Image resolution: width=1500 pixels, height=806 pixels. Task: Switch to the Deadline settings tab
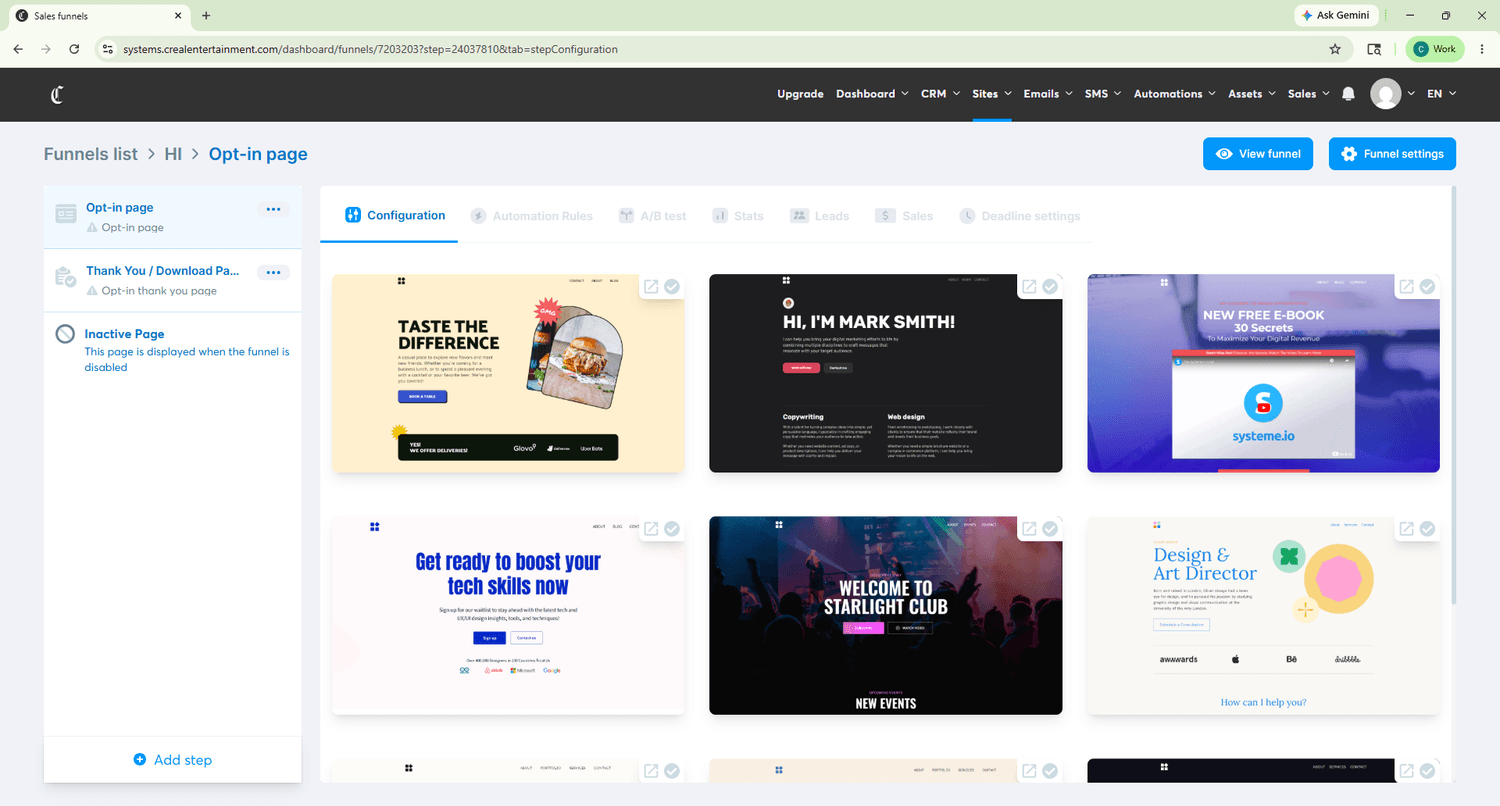pyautogui.click(x=1020, y=216)
